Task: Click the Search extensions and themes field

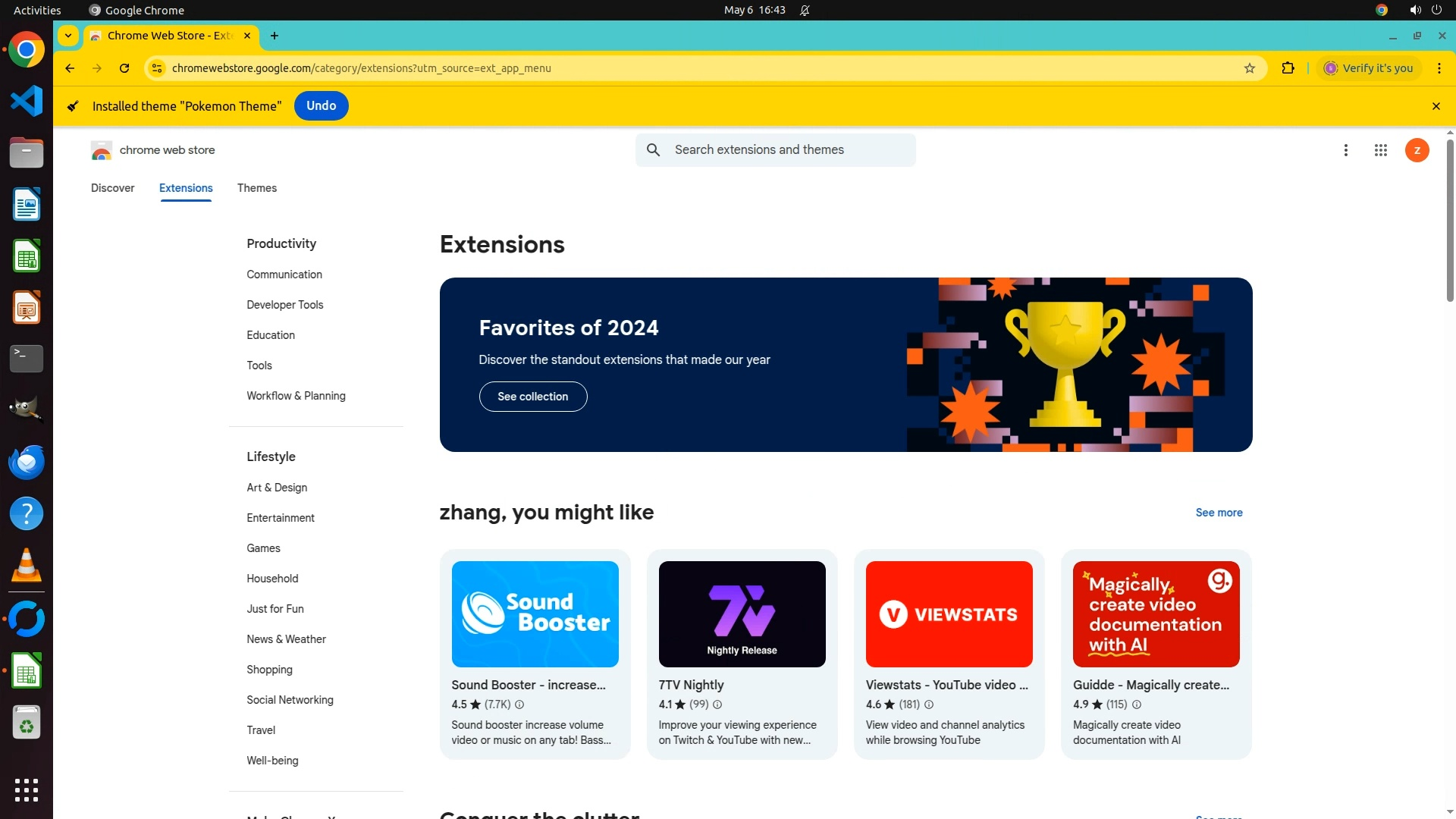Action: [789, 150]
